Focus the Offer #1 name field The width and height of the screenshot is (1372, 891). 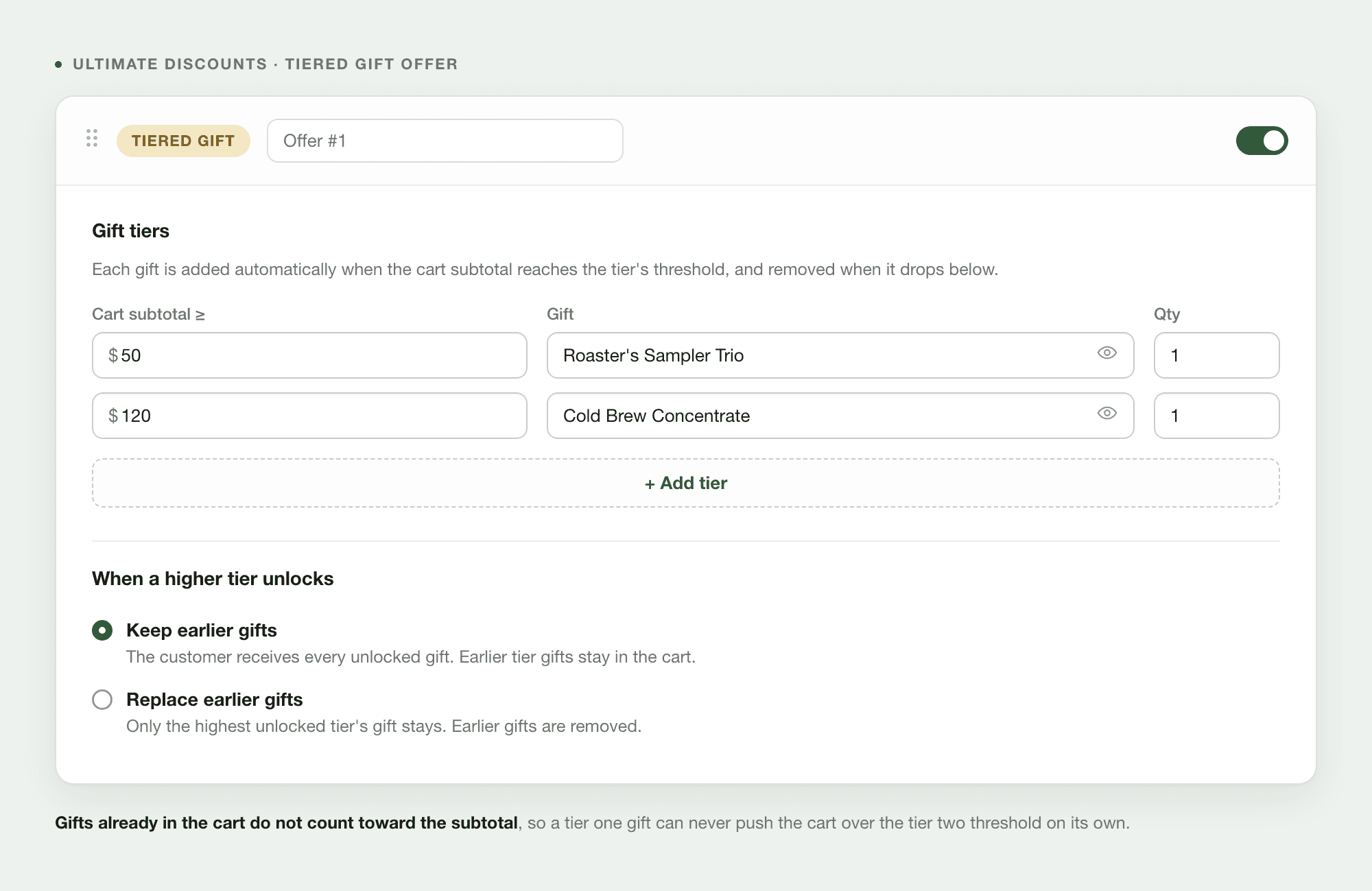pyautogui.click(x=445, y=141)
